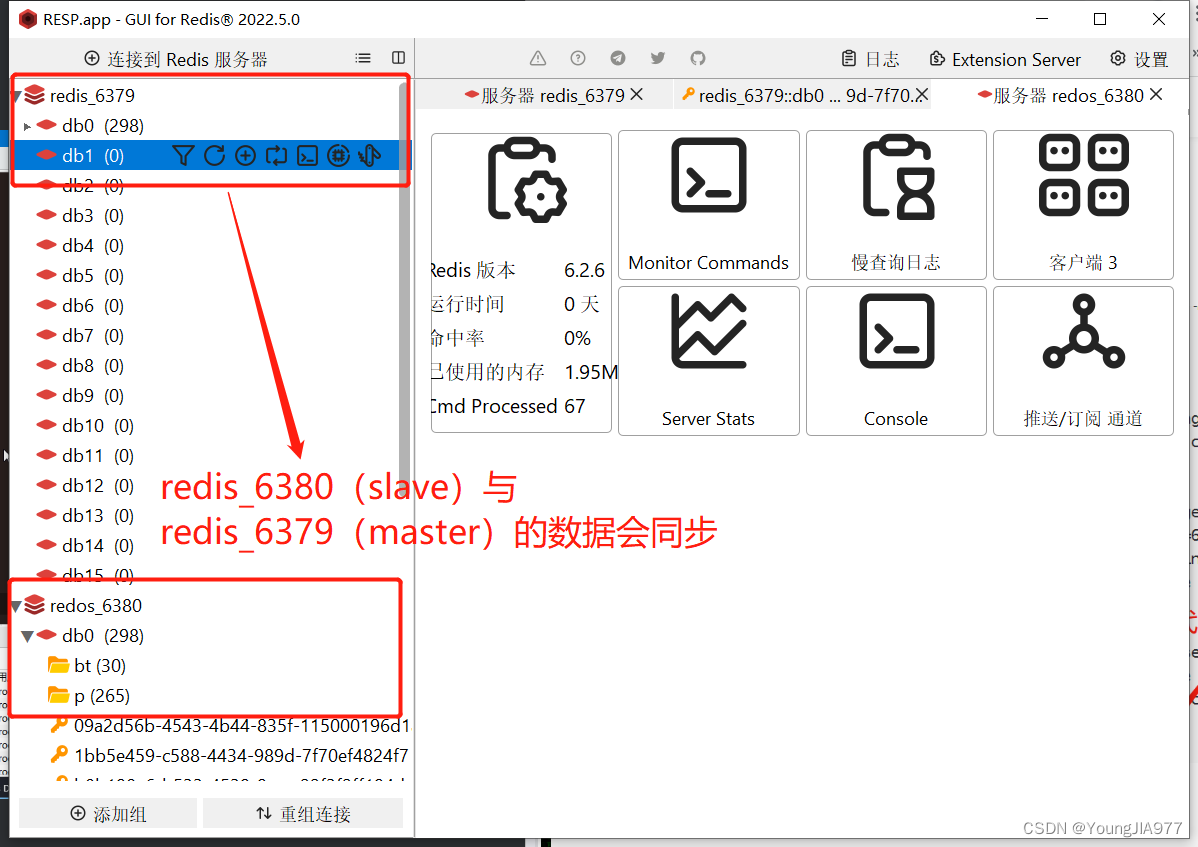Open the Telegram channel icon
Viewport: 1198px width, 847px height.
coord(617,58)
